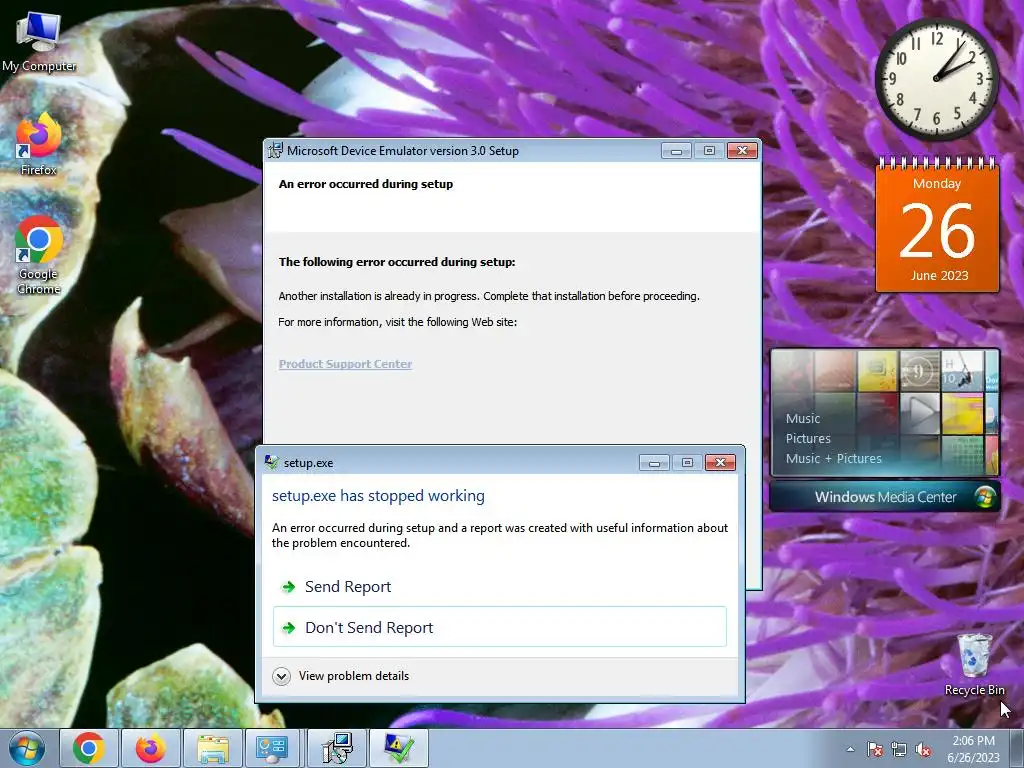
Task: Click the Start button orb
Action: point(26,748)
